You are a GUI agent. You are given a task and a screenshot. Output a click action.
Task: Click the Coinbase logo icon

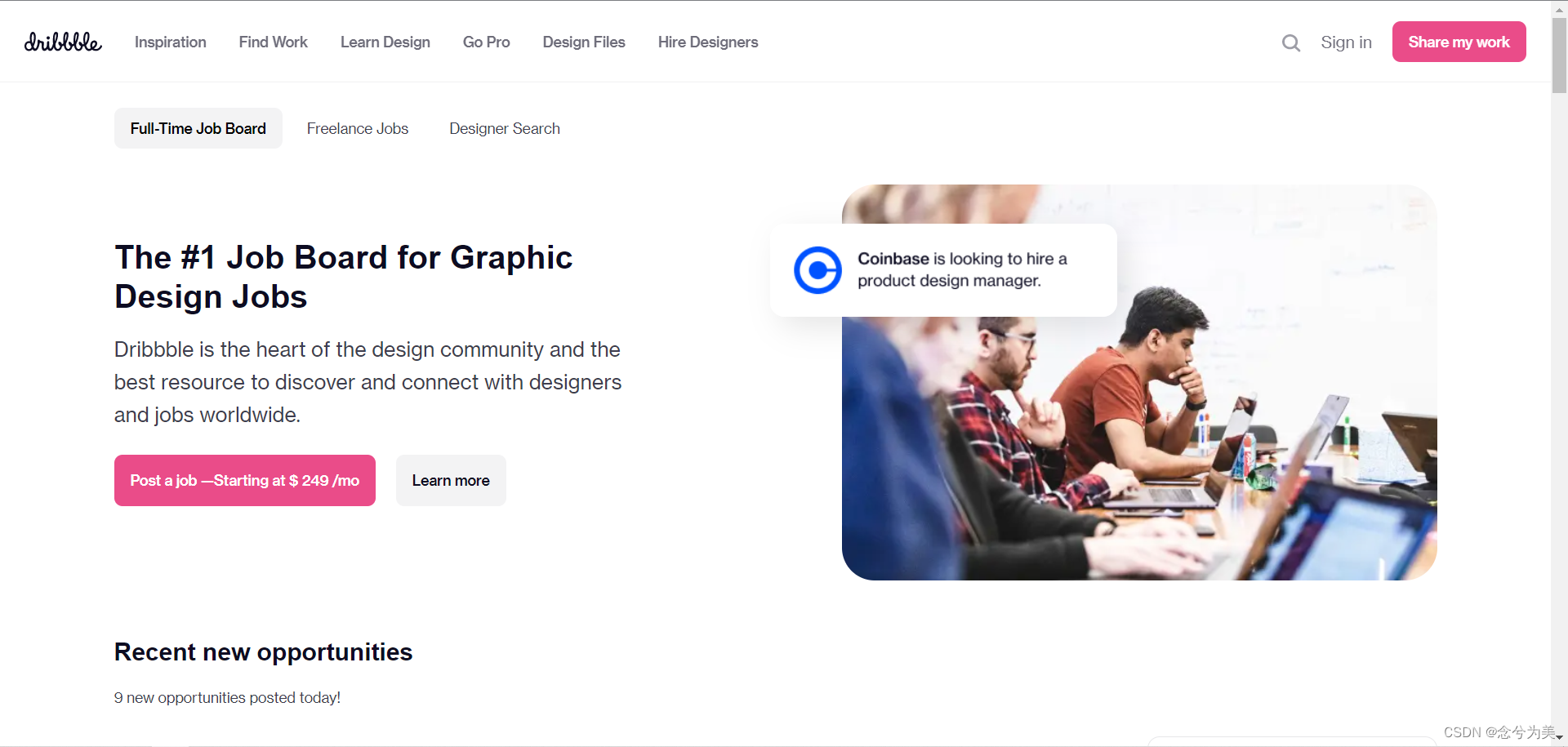pyautogui.click(x=817, y=270)
